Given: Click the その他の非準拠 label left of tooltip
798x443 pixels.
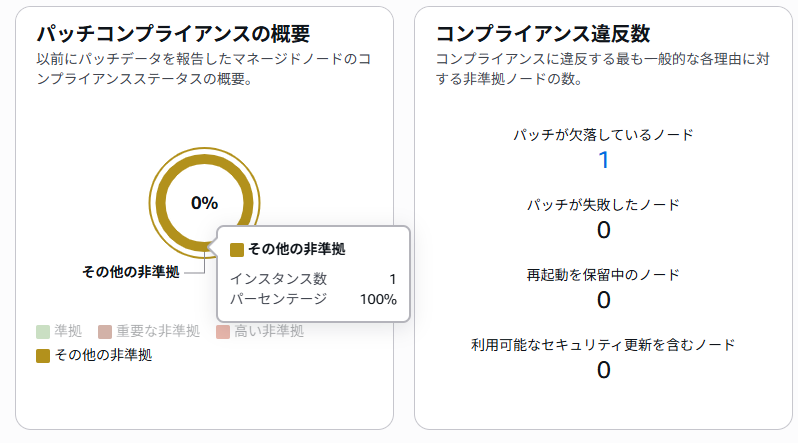Looking at the screenshot, I should [x=130, y=272].
